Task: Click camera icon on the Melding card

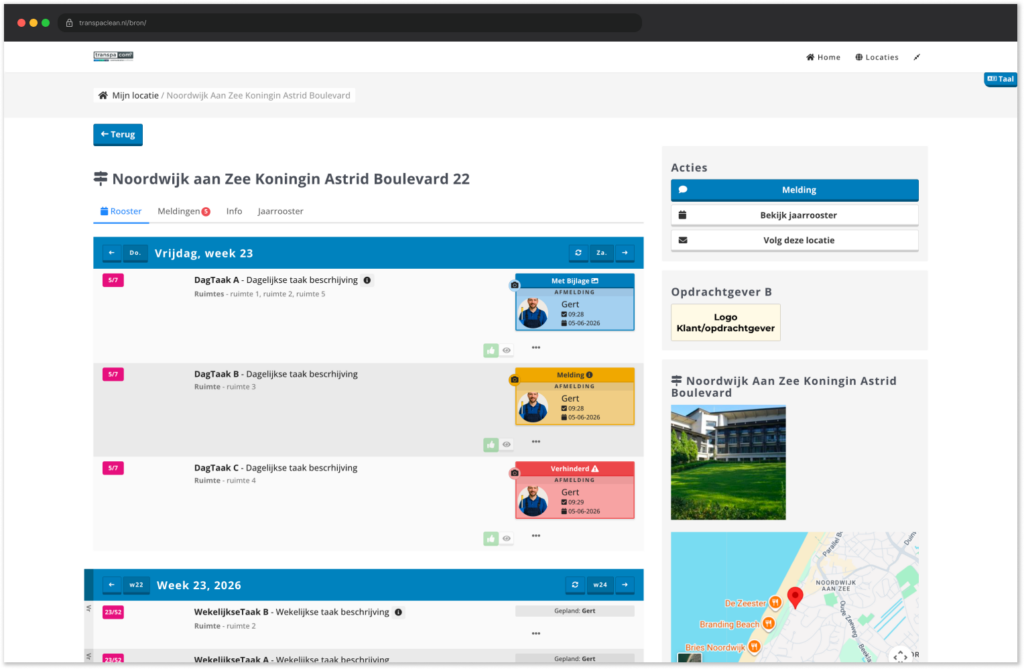Action: [x=515, y=379]
